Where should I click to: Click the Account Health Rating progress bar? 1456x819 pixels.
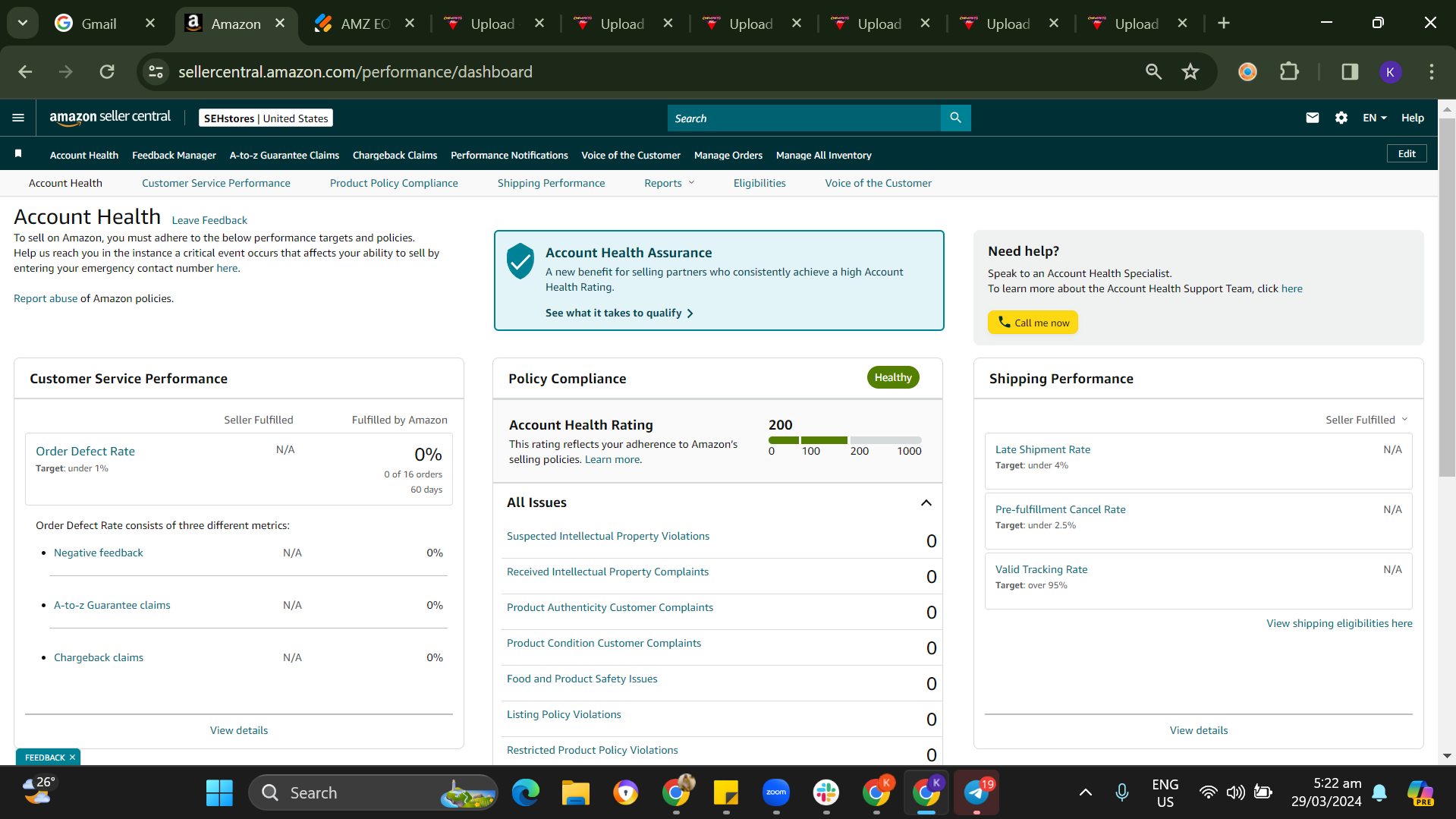coord(844,440)
